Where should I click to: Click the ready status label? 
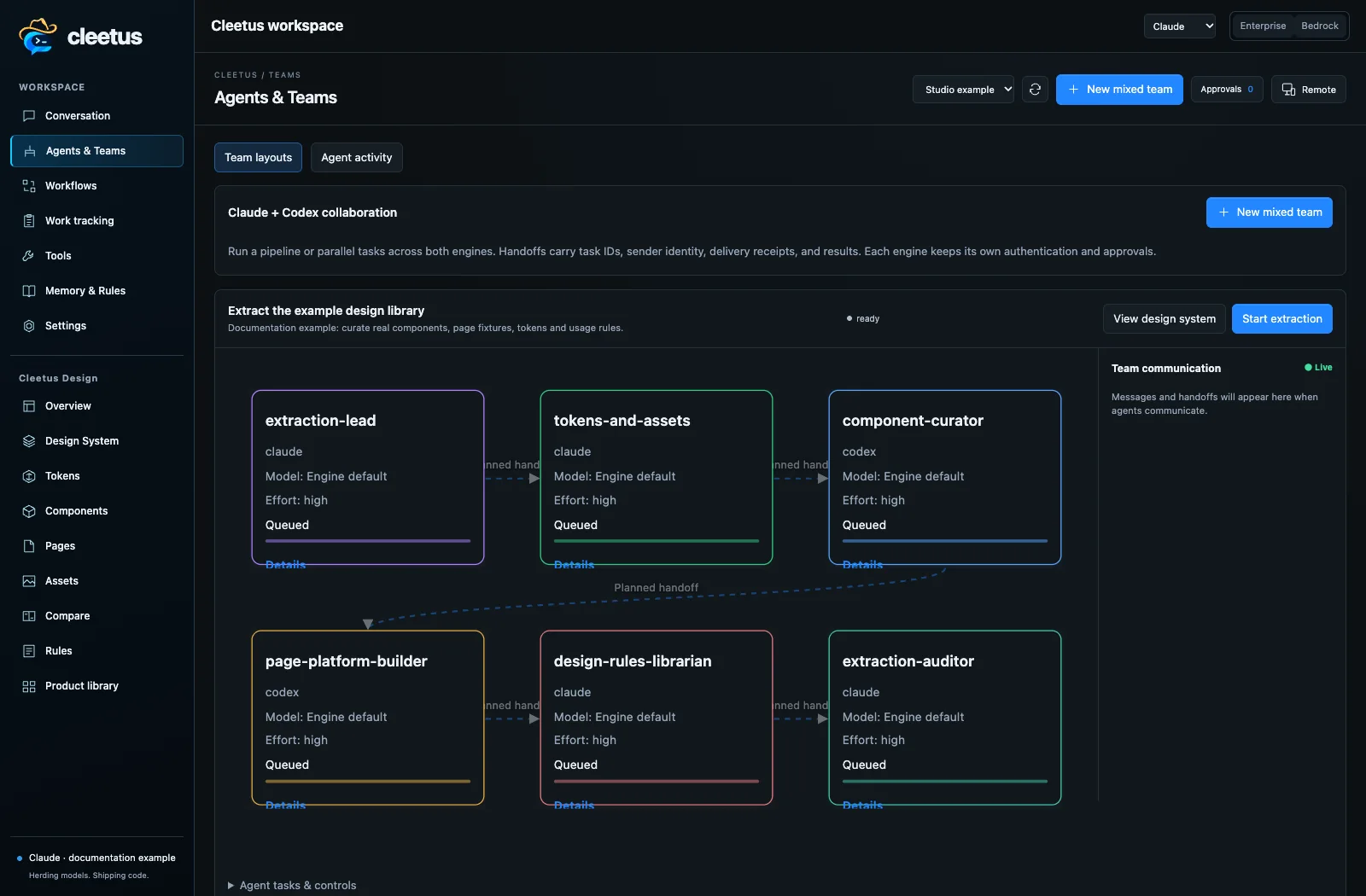[x=862, y=319]
